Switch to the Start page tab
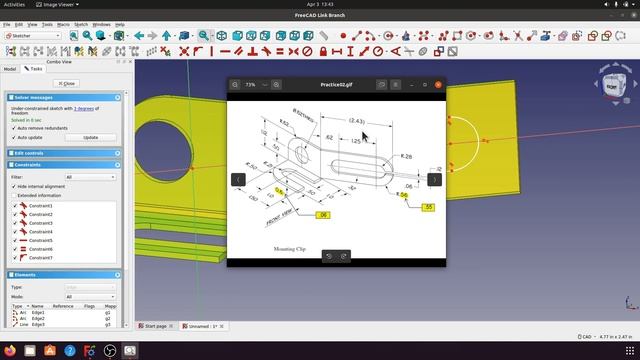The width and height of the screenshot is (640, 360). [x=156, y=326]
